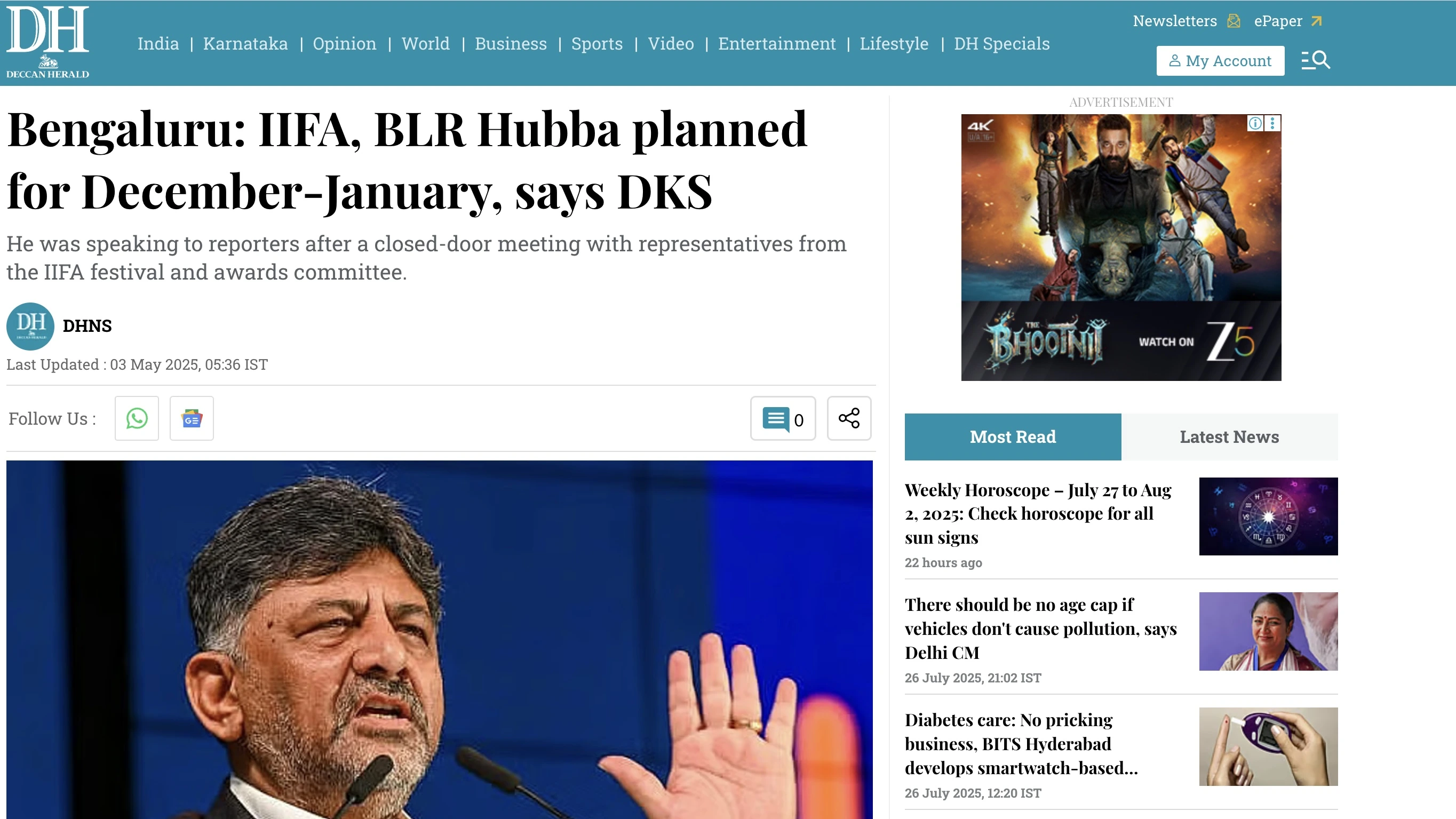Image resolution: width=1456 pixels, height=819 pixels.
Task: Click the ad info icon
Action: (x=1255, y=123)
